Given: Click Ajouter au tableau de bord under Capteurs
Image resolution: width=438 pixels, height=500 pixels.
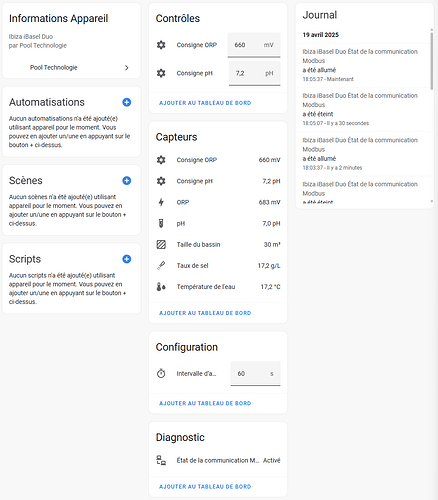Looking at the screenshot, I should (x=205, y=313).
